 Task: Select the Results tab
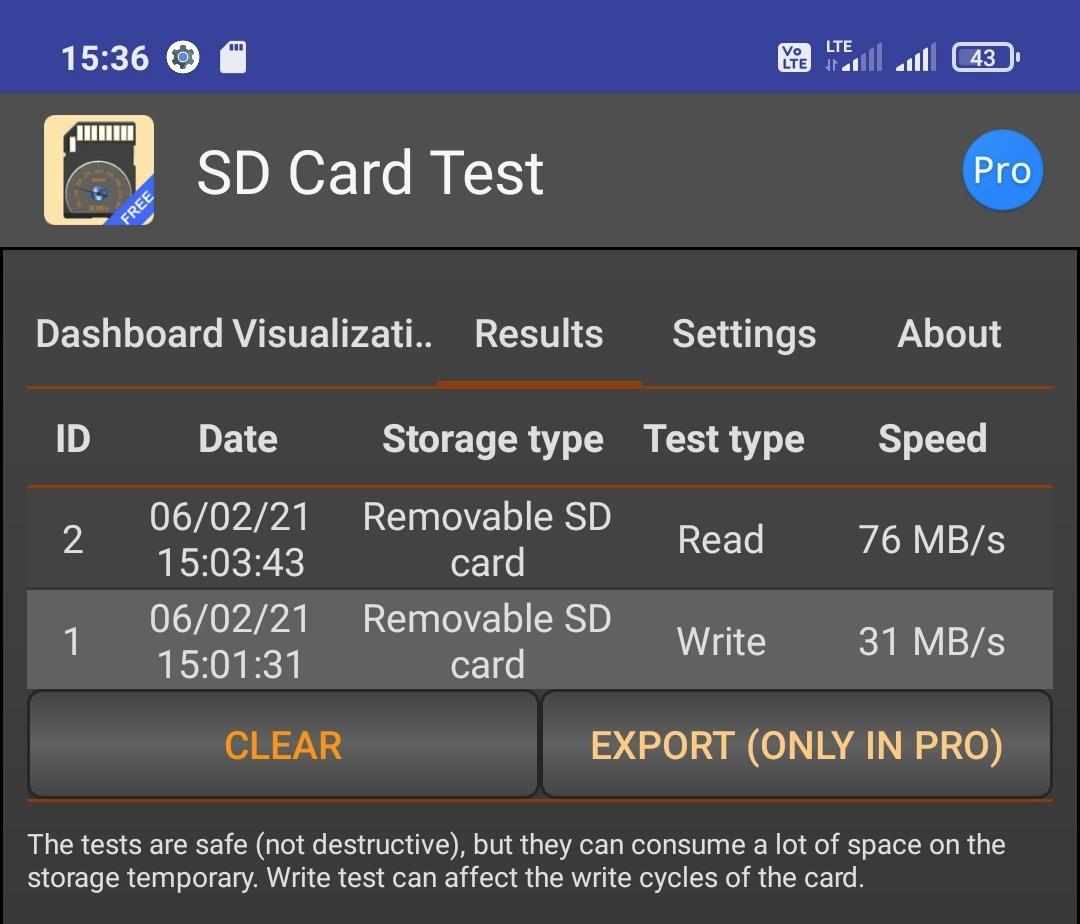coord(539,334)
